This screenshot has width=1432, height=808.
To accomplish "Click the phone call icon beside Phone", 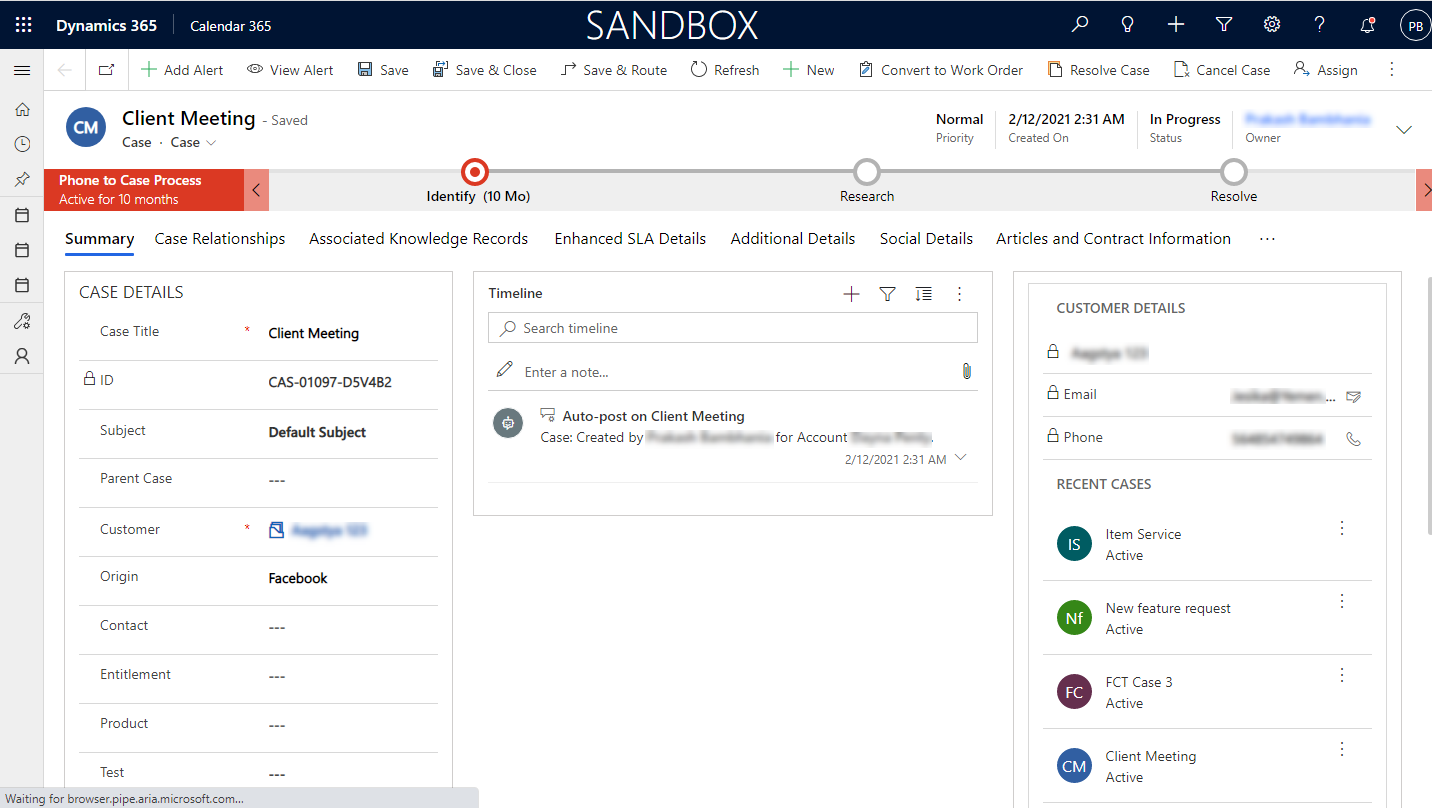I will pyautogui.click(x=1353, y=438).
